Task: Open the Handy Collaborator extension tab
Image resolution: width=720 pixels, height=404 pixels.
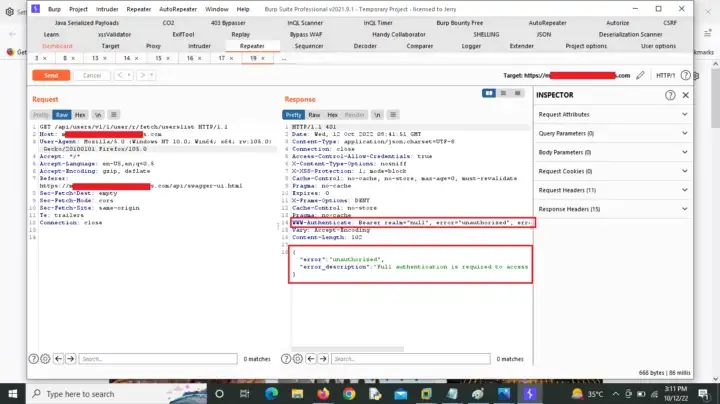Action: pyautogui.click(x=399, y=34)
